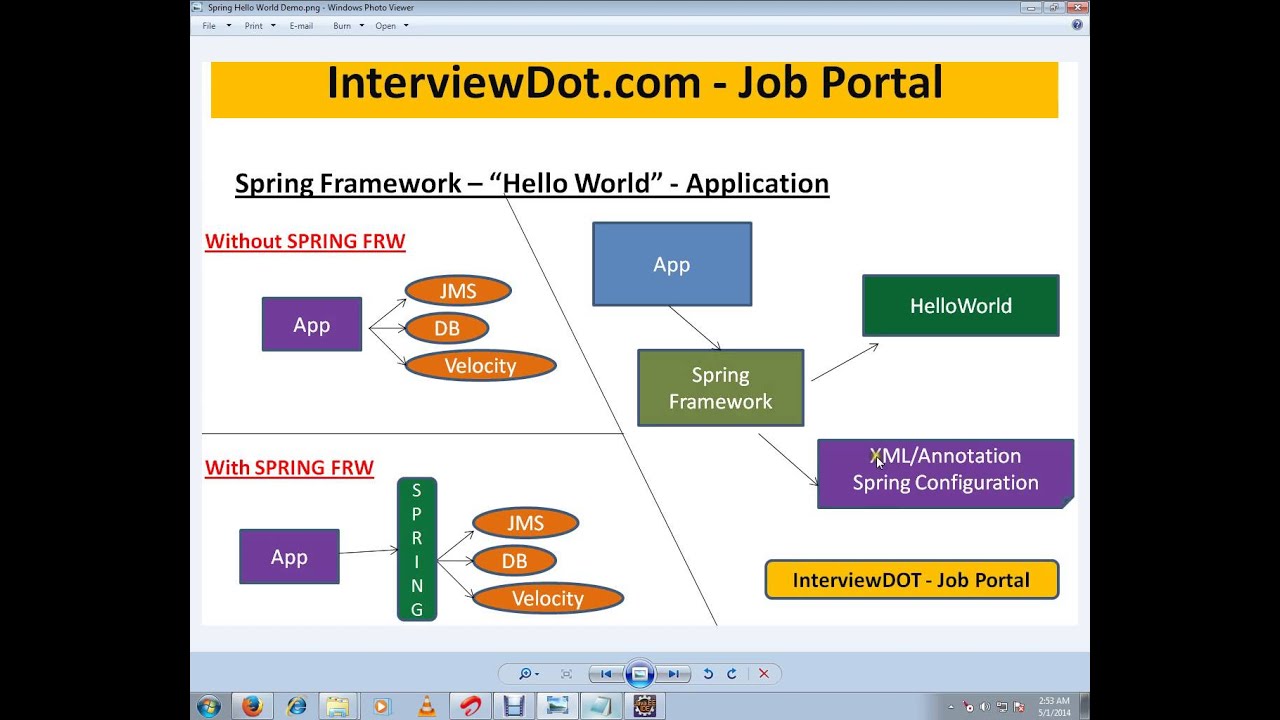Click the Spring Framework box
This screenshot has height=720, width=1280.
721,388
